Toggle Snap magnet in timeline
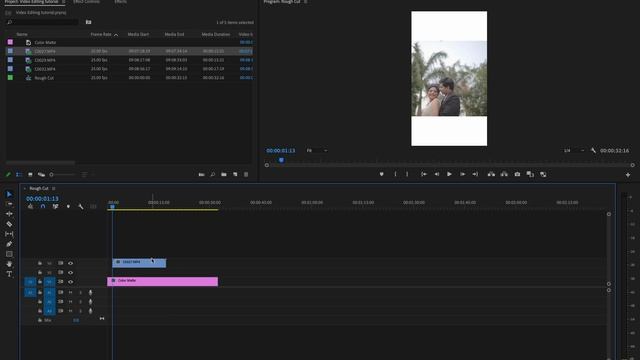 pyautogui.click(x=43, y=207)
